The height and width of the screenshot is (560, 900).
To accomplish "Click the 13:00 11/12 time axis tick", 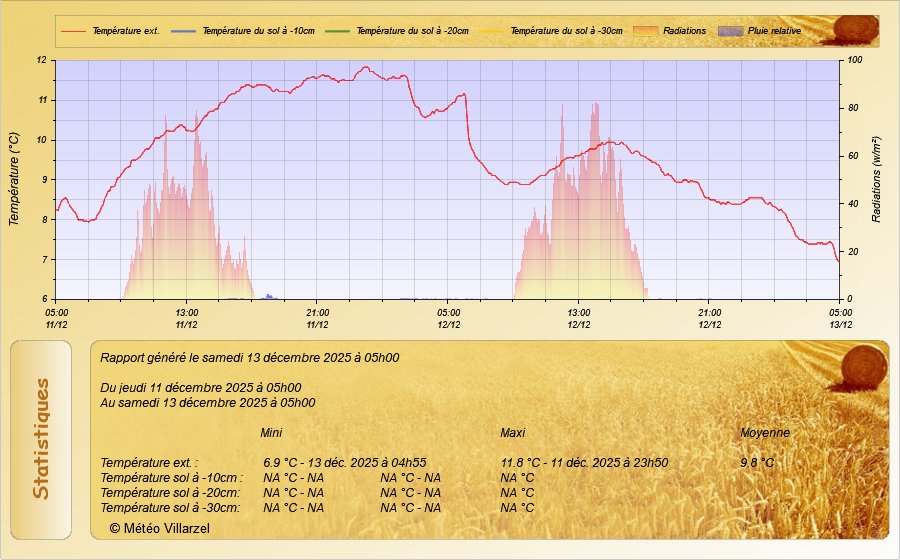I will pyautogui.click(x=186, y=318).
